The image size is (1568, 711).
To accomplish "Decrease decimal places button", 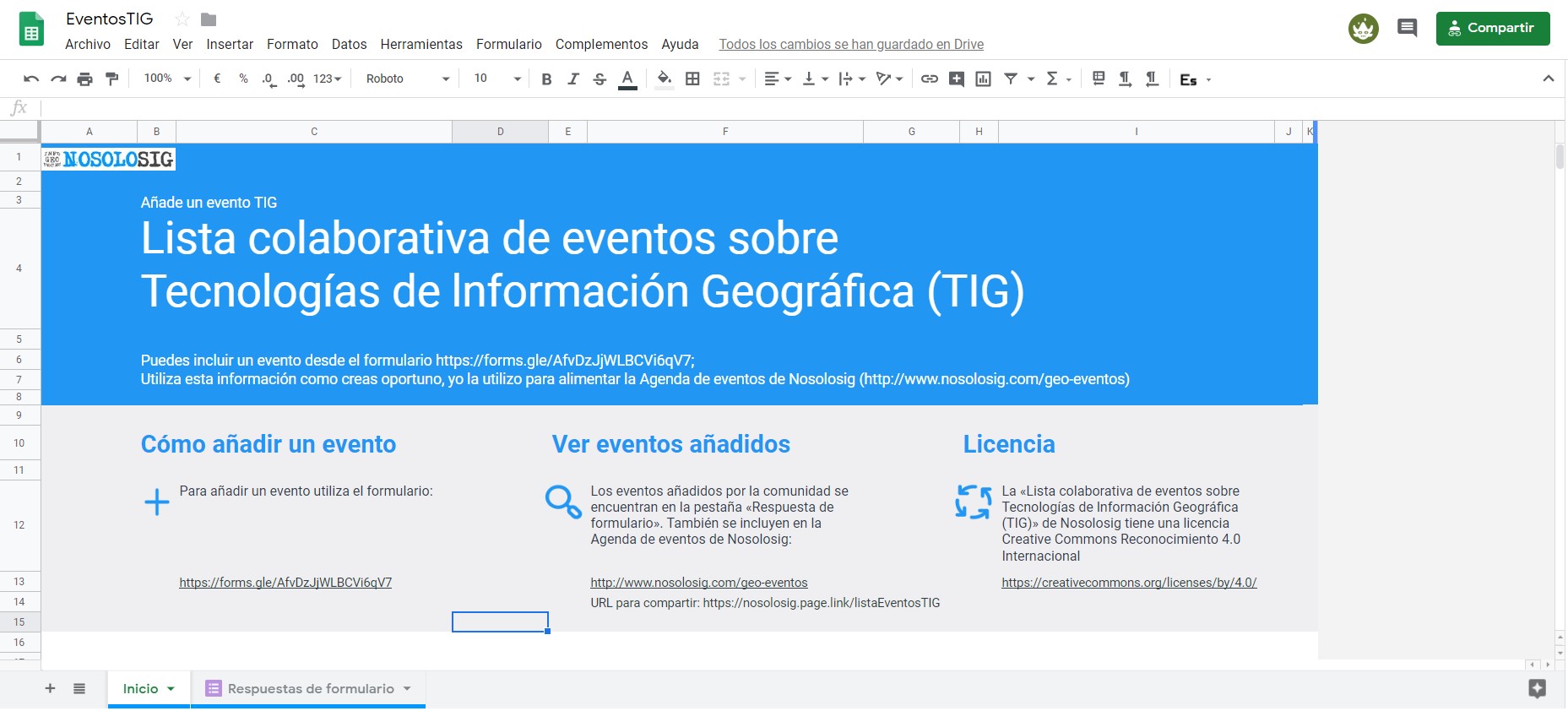I will 269,79.
